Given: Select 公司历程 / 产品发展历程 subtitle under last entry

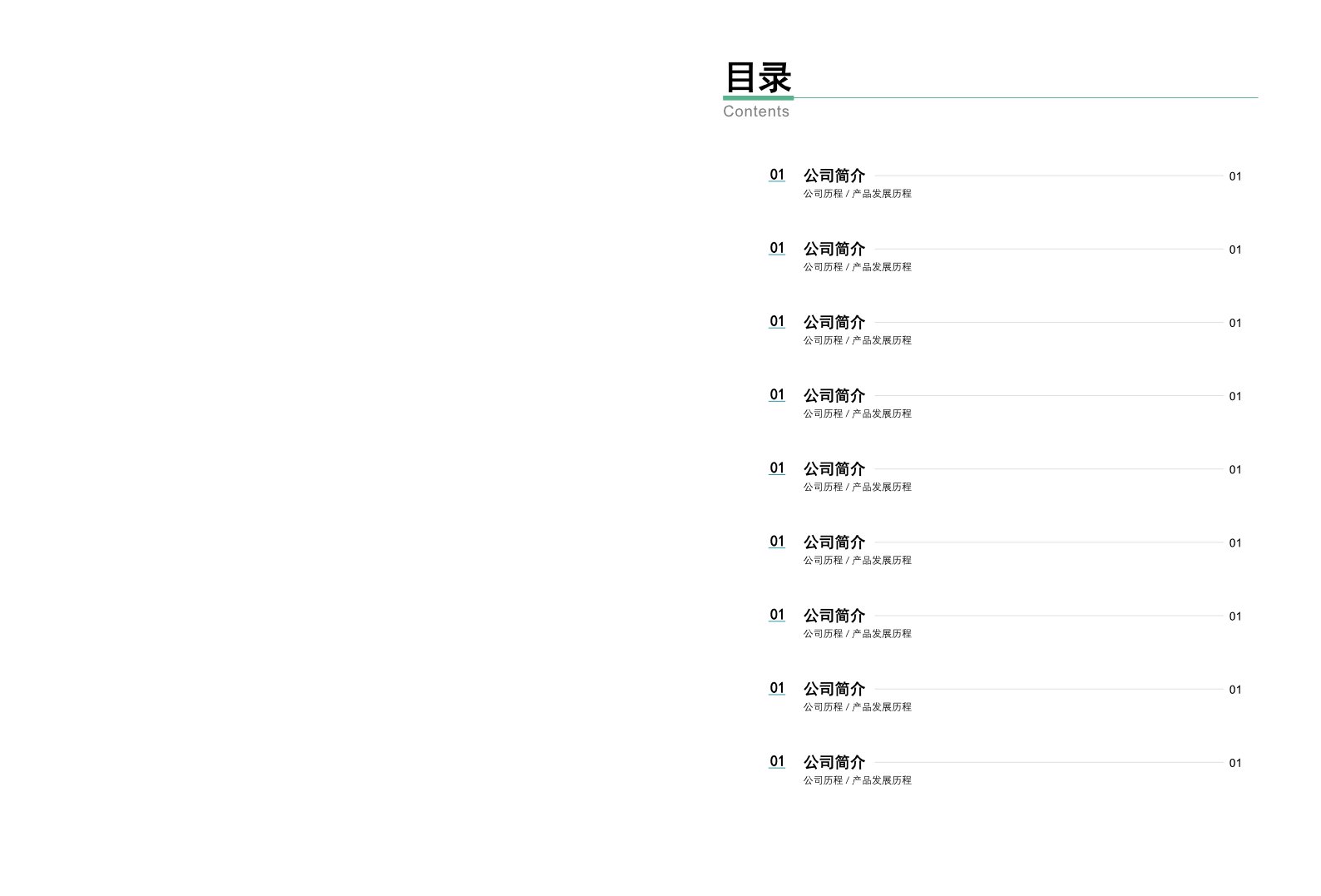Looking at the screenshot, I should click(858, 780).
